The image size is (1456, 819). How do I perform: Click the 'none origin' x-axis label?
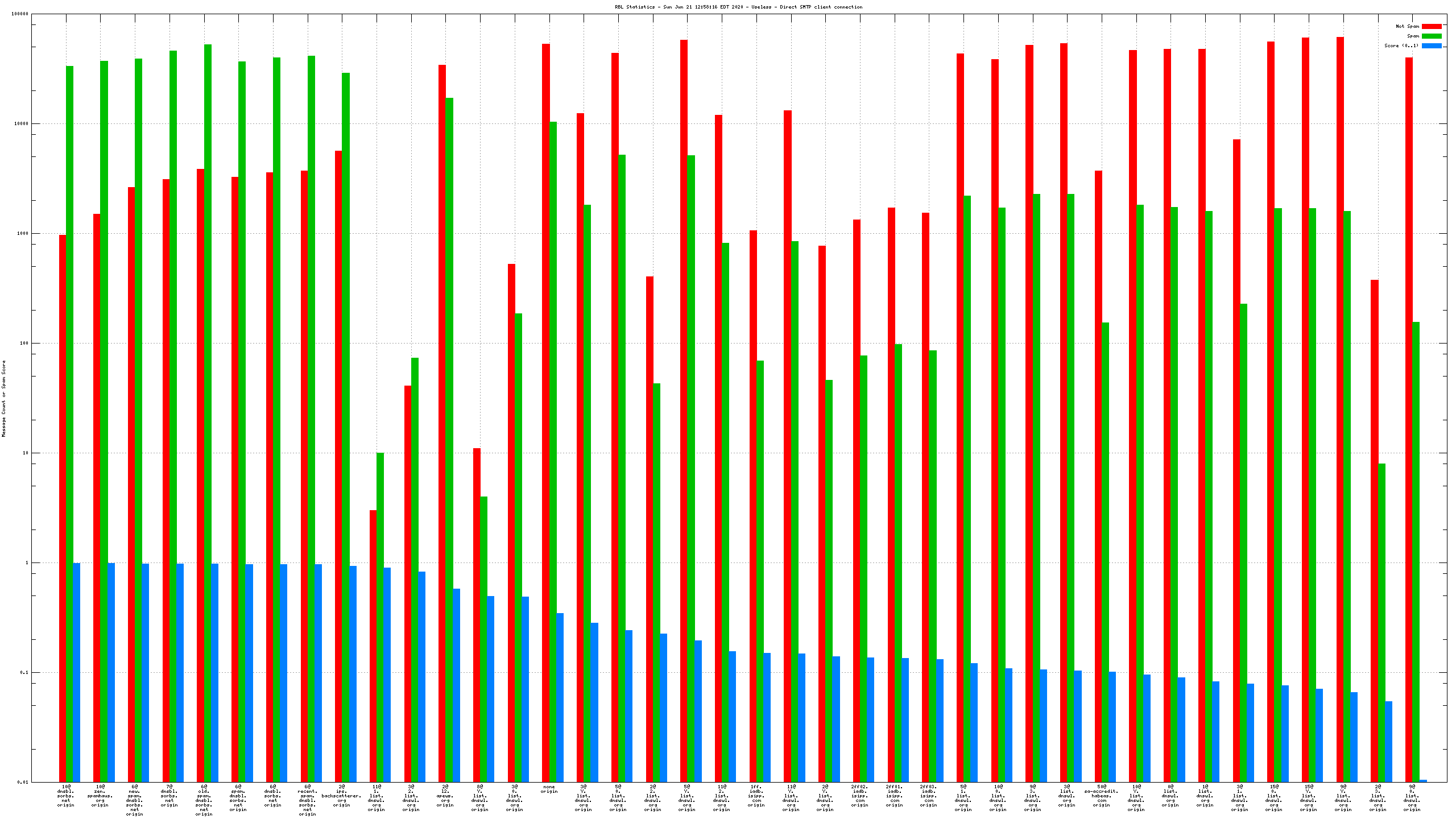coord(549,789)
